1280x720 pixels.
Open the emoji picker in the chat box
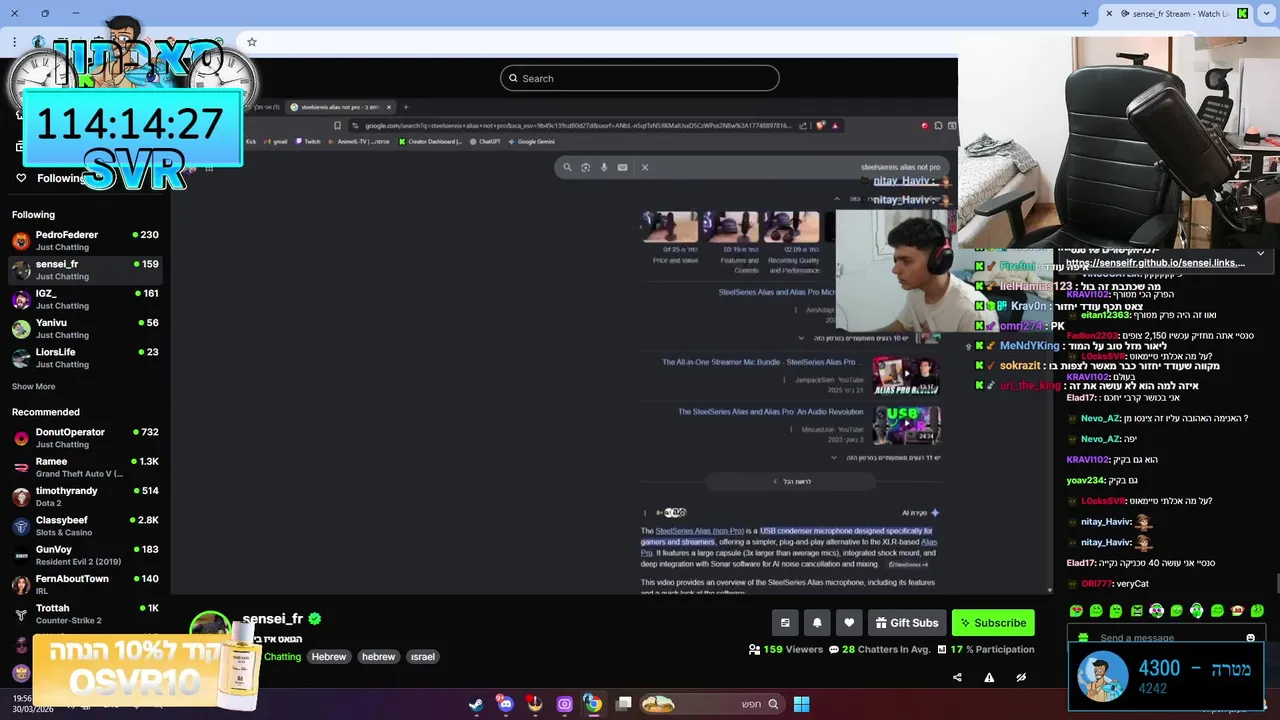click(1250, 638)
